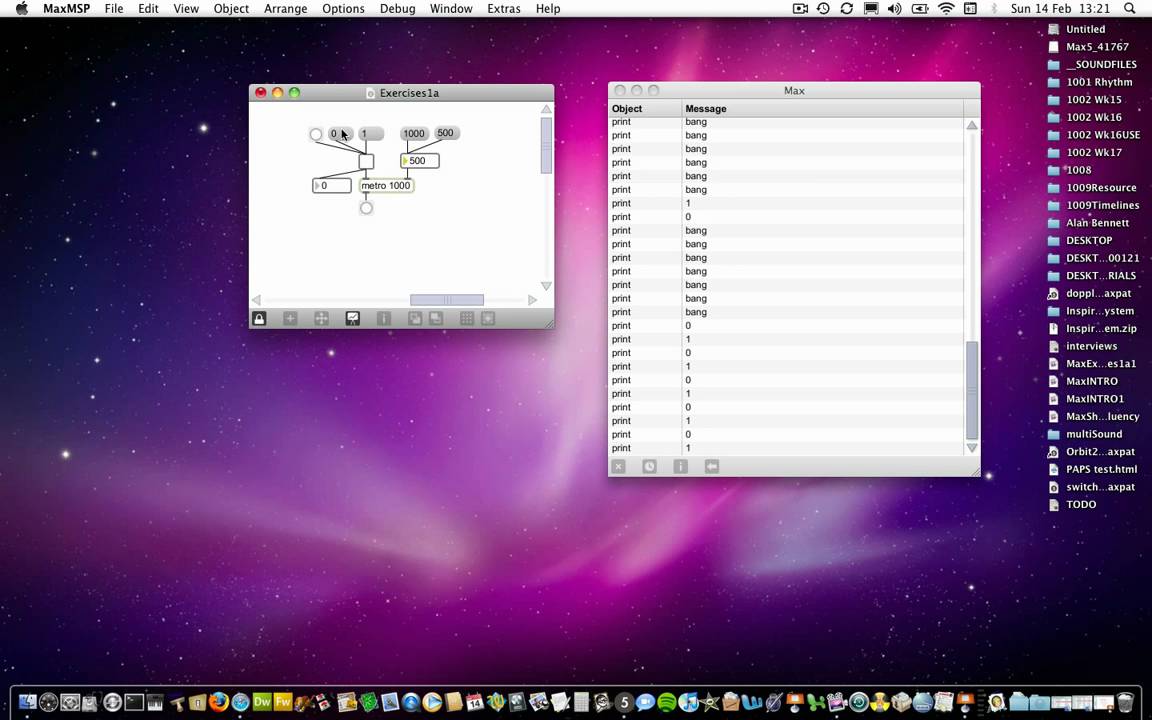Click patcher horizontal scrollbar thumb
The width and height of the screenshot is (1152, 720).
447,300
